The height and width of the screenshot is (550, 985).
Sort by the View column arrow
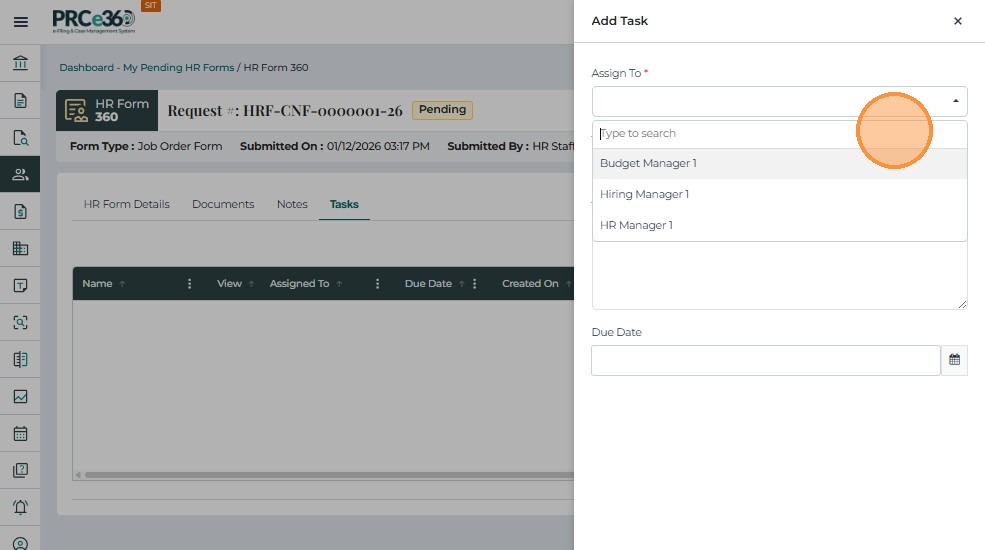pyautogui.click(x=251, y=284)
